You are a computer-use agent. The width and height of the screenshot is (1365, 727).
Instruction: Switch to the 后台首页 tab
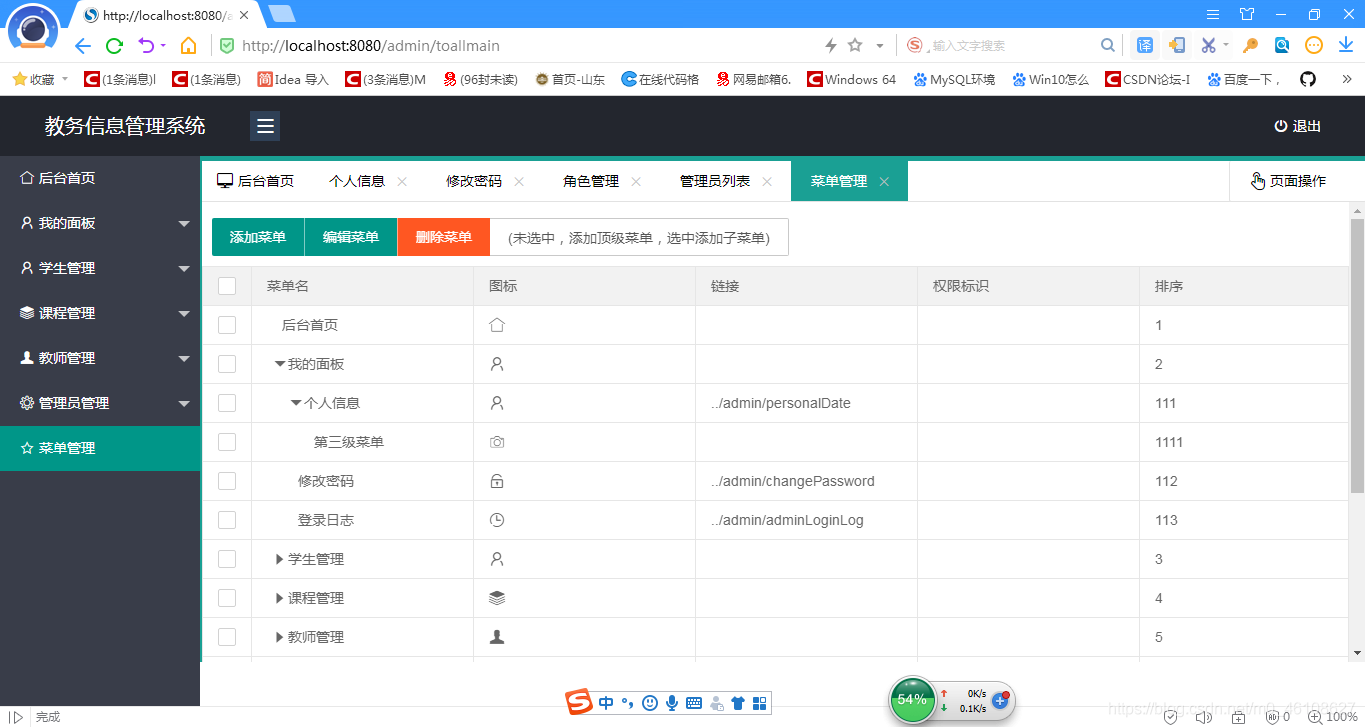[x=256, y=181]
